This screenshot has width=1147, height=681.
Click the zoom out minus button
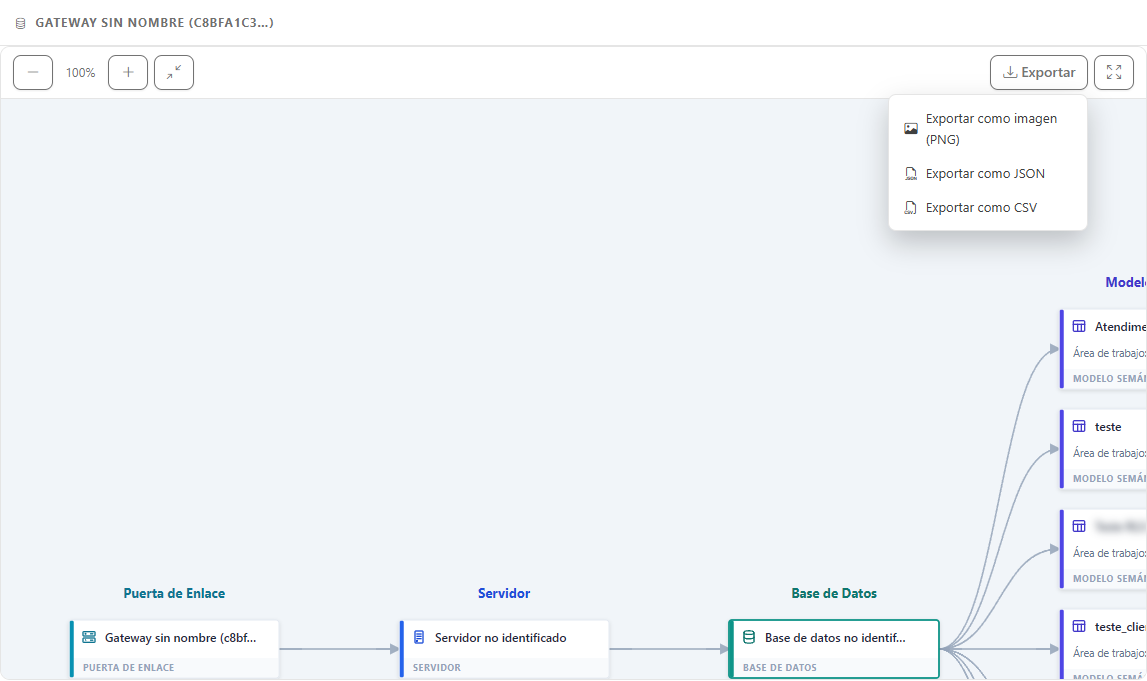click(33, 72)
